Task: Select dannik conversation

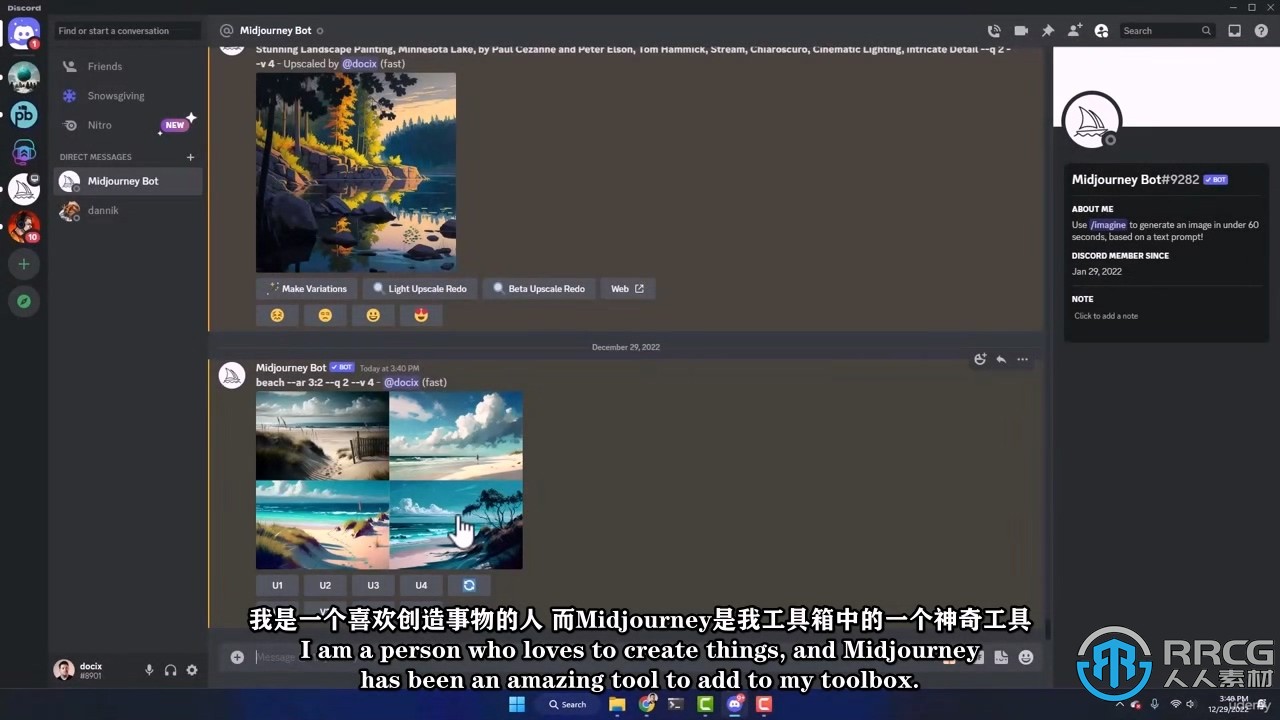Action: 127,210
